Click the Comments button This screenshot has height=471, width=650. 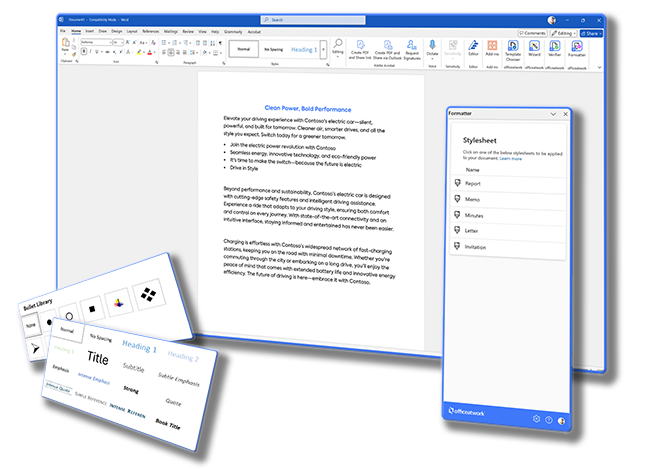pos(532,33)
